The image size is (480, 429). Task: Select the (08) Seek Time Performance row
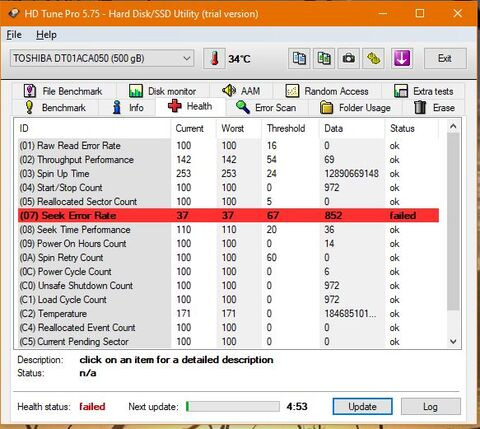pos(228,230)
